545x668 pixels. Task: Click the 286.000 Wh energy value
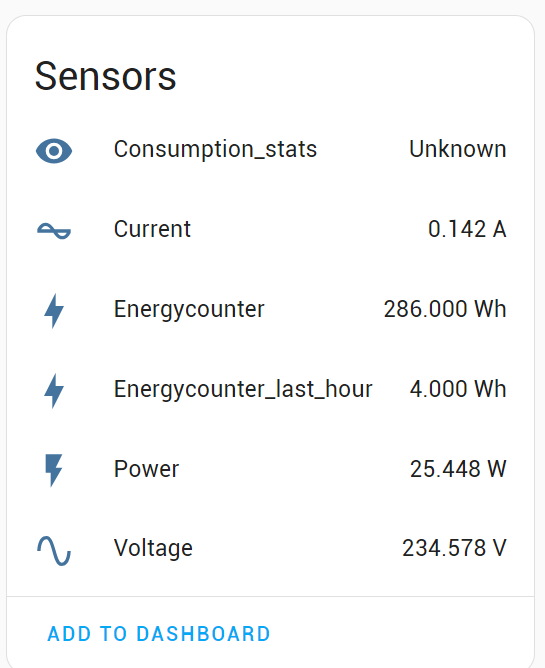445,309
